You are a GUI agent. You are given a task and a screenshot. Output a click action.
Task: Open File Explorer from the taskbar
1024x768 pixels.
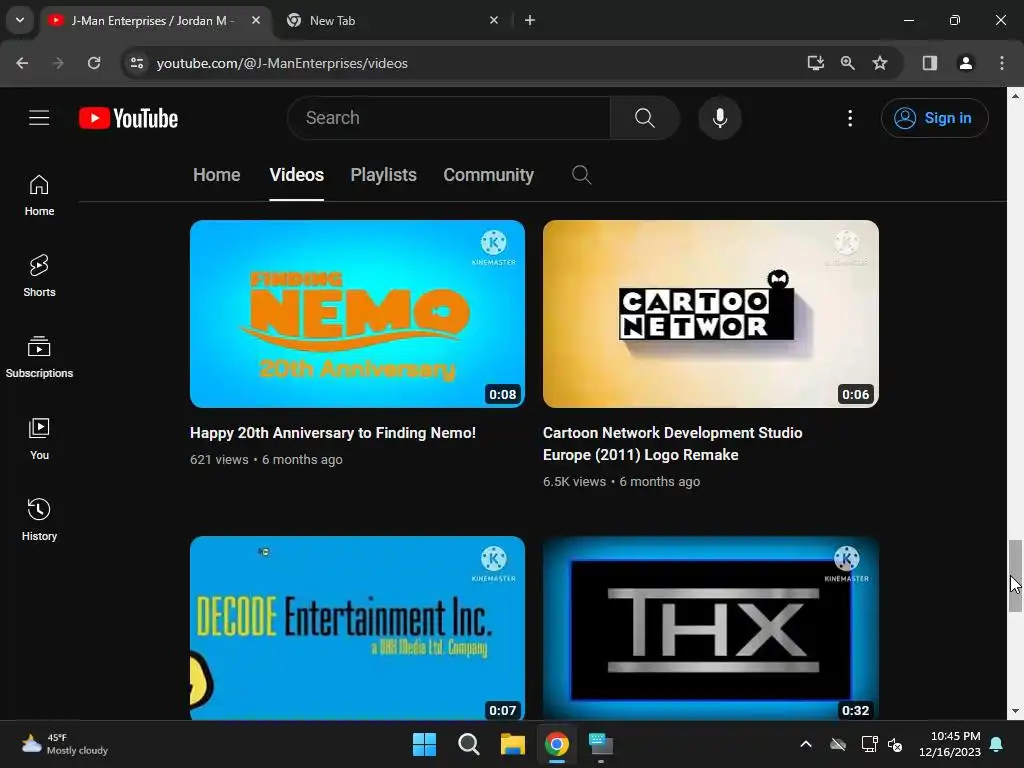pos(513,744)
